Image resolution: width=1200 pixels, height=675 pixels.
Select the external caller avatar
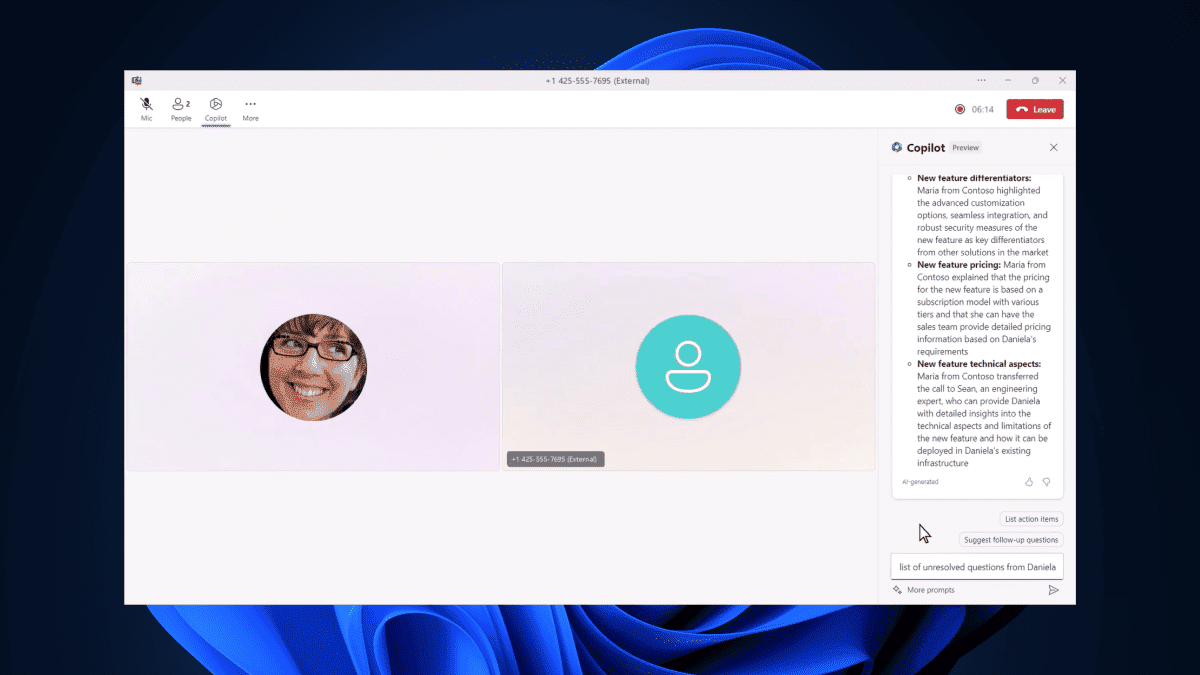(x=688, y=366)
